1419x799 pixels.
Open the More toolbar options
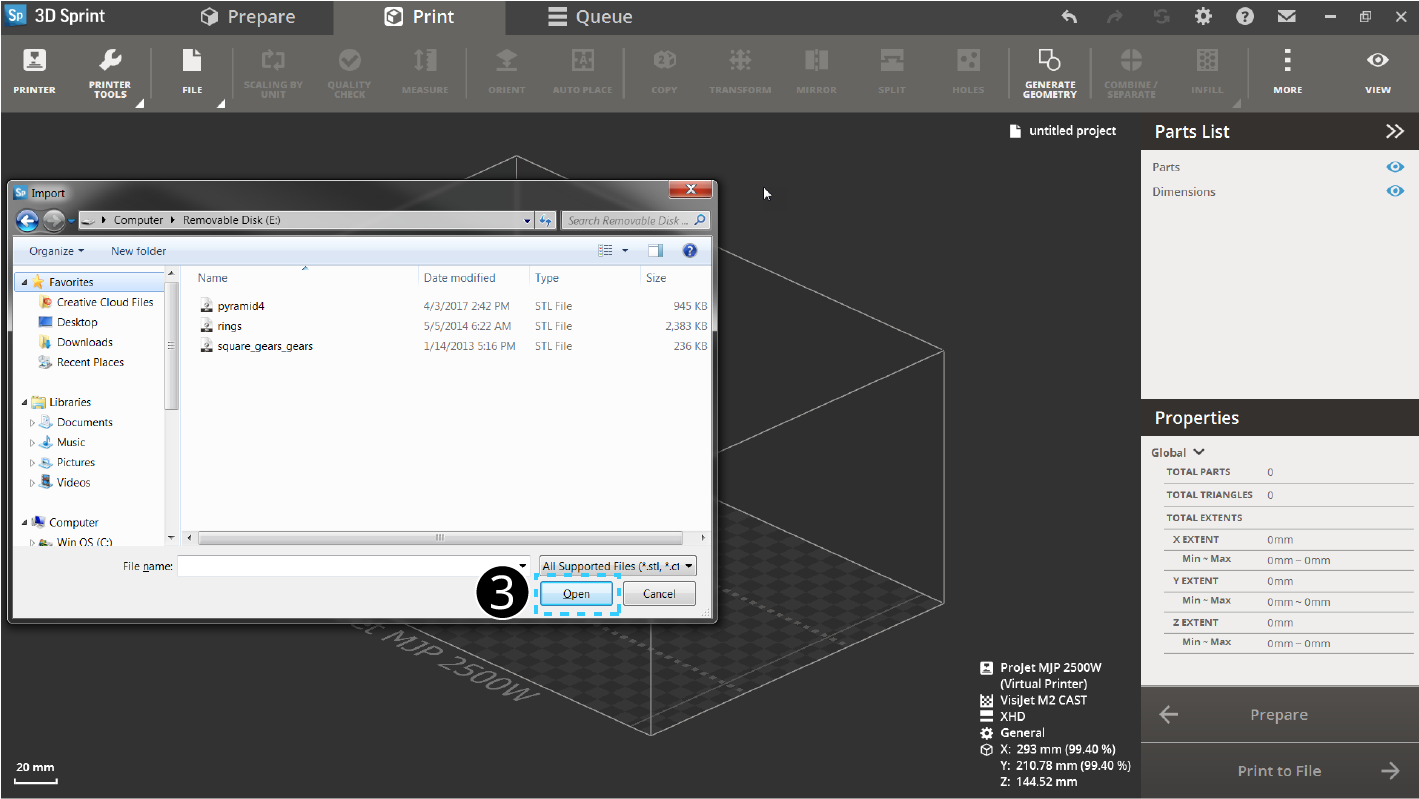pyautogui.click(x=1287, y=72)
